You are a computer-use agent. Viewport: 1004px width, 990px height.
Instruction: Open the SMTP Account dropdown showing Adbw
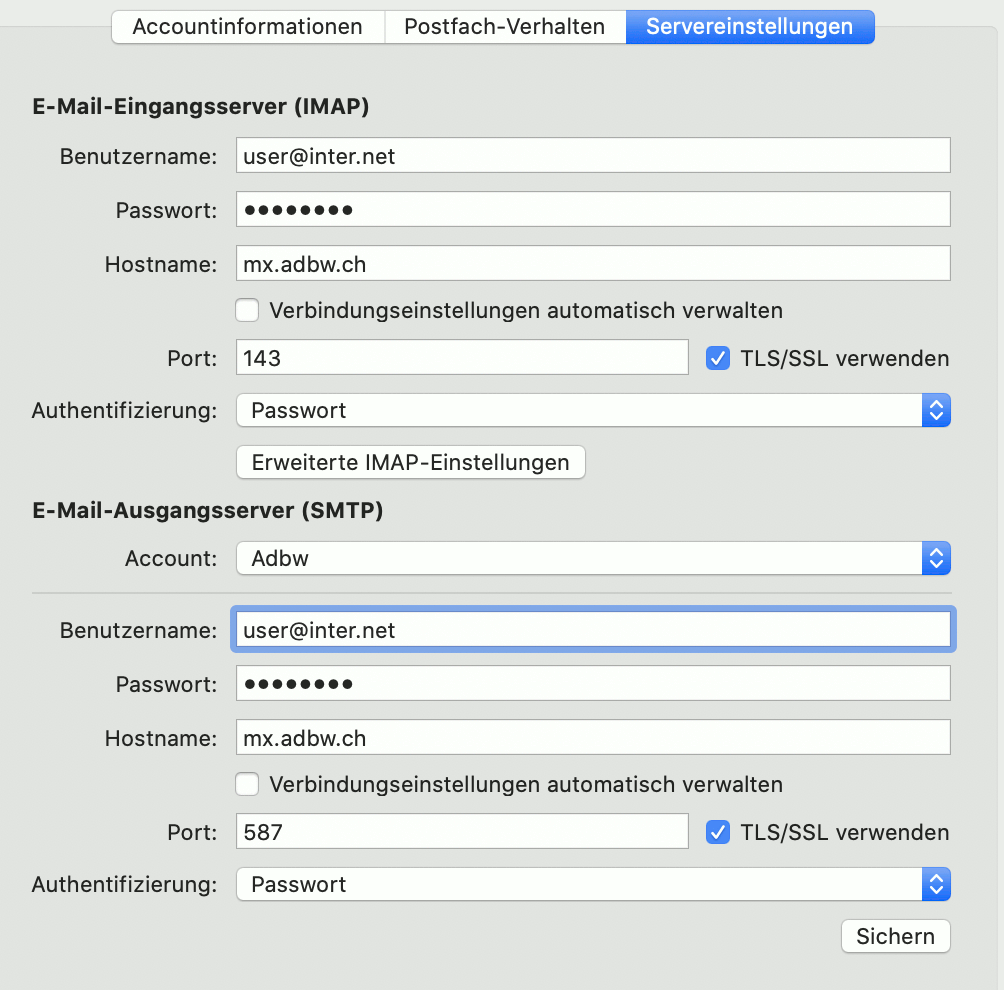593,558
